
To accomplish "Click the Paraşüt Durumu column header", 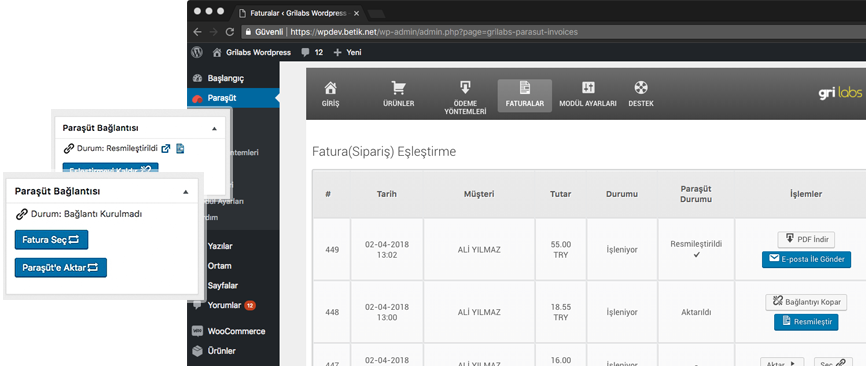I will pyautogui.click(x=696, y=194).
